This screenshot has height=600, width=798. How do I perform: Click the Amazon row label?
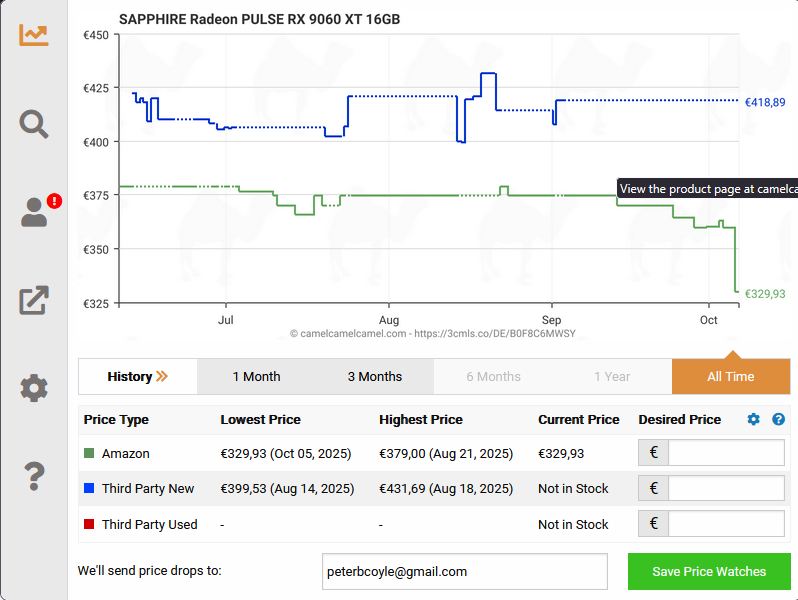[x=126, y=453]
